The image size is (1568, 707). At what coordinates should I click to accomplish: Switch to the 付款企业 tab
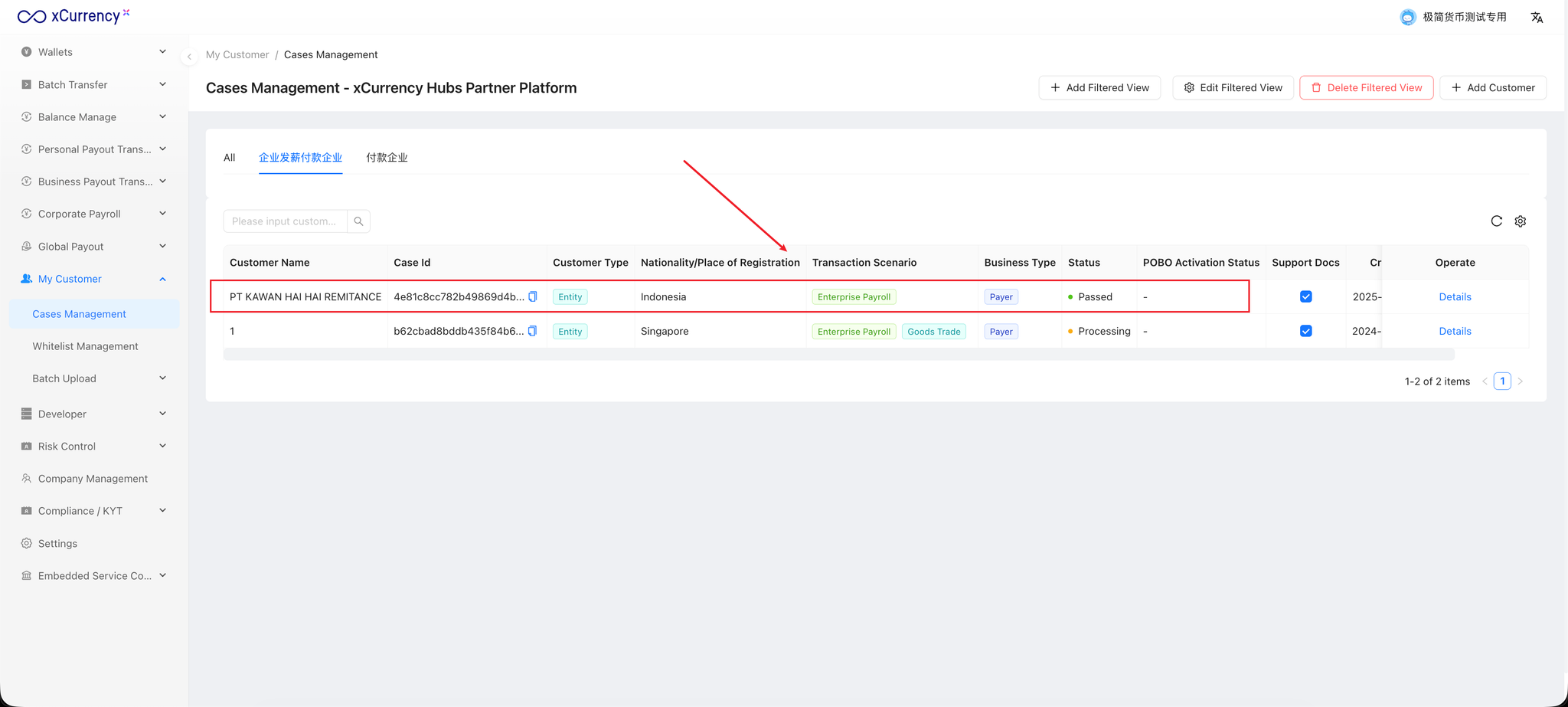click(x=387, y=158)
